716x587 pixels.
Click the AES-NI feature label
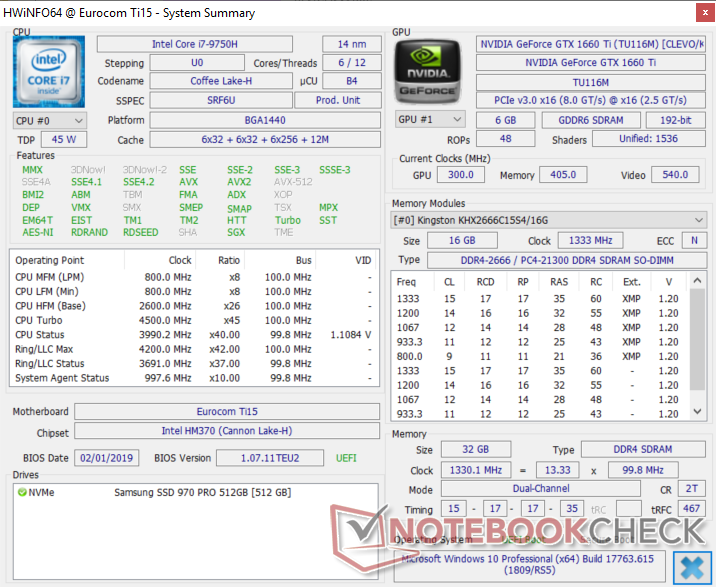(x=38, y=233)
